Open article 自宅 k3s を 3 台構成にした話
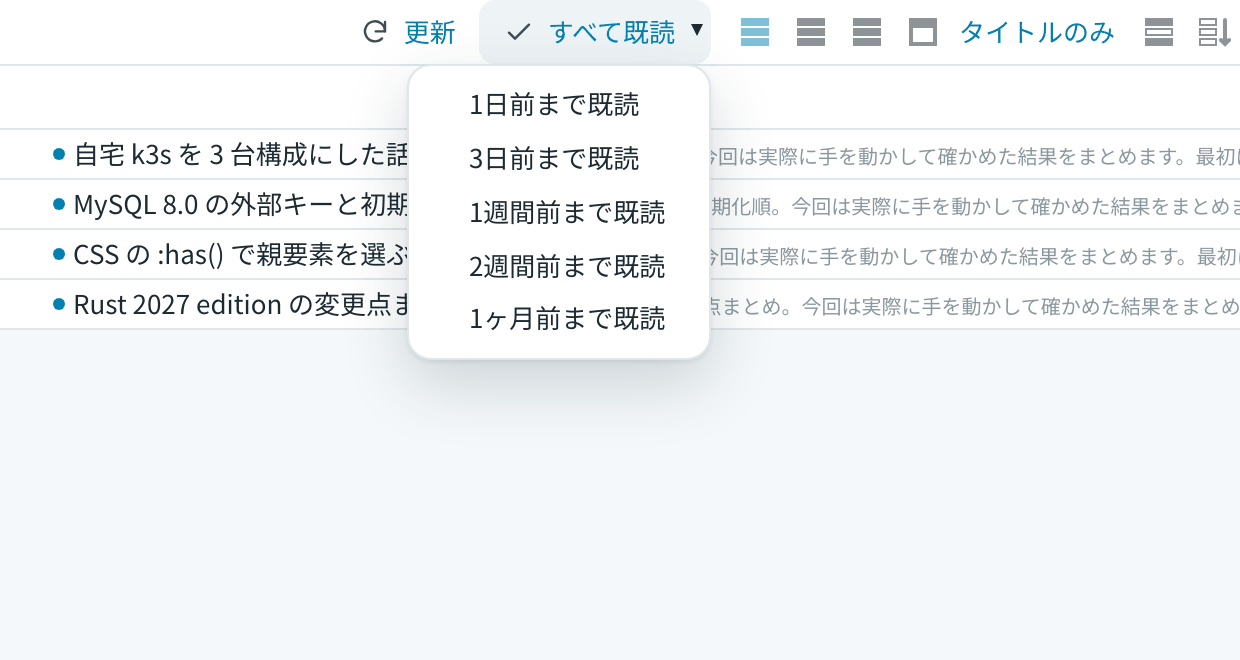 241,155
